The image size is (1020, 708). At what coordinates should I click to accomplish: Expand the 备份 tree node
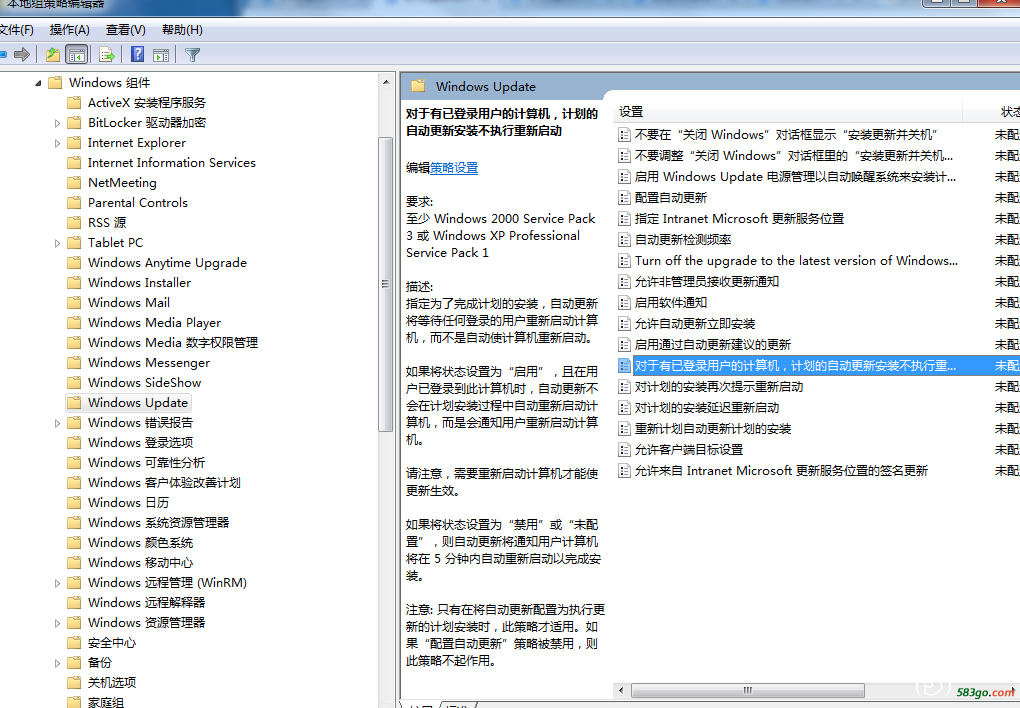[57, 663]
